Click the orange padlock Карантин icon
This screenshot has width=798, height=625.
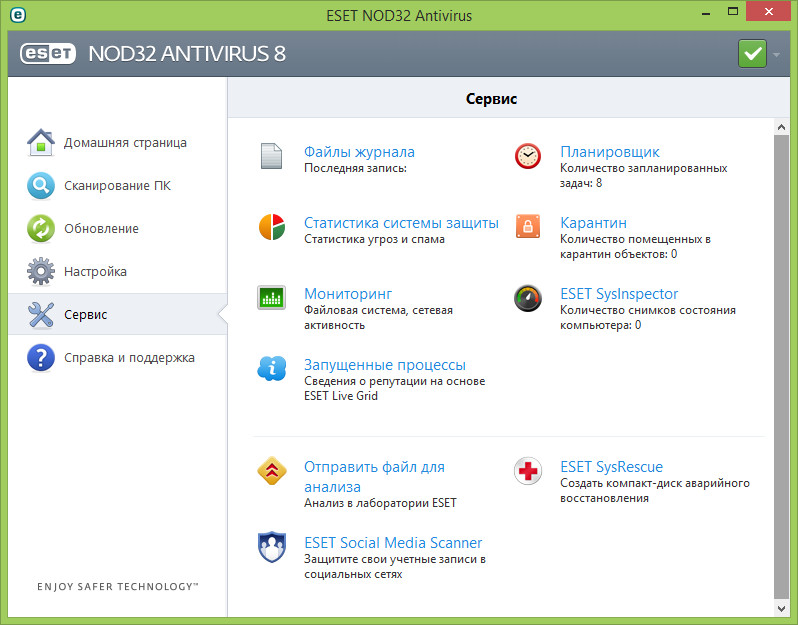point(528,226)
